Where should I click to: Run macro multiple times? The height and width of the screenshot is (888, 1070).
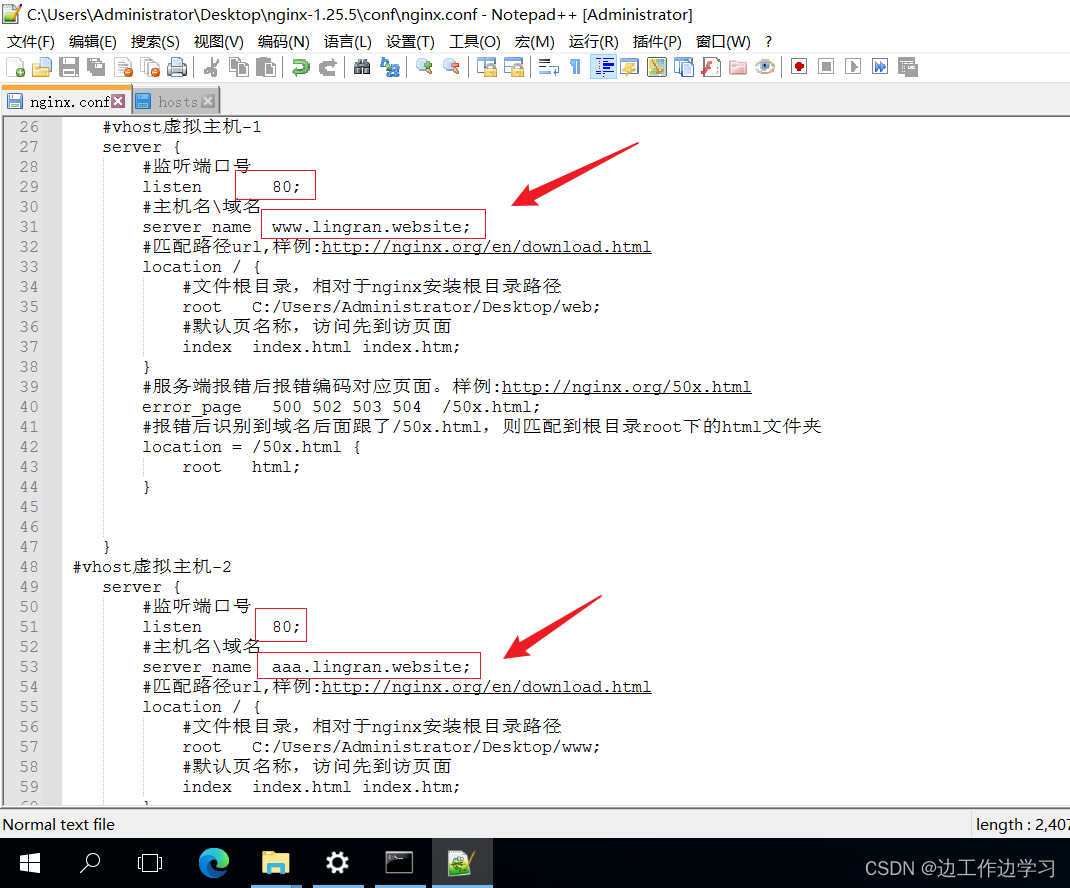(x=880, y=67)
